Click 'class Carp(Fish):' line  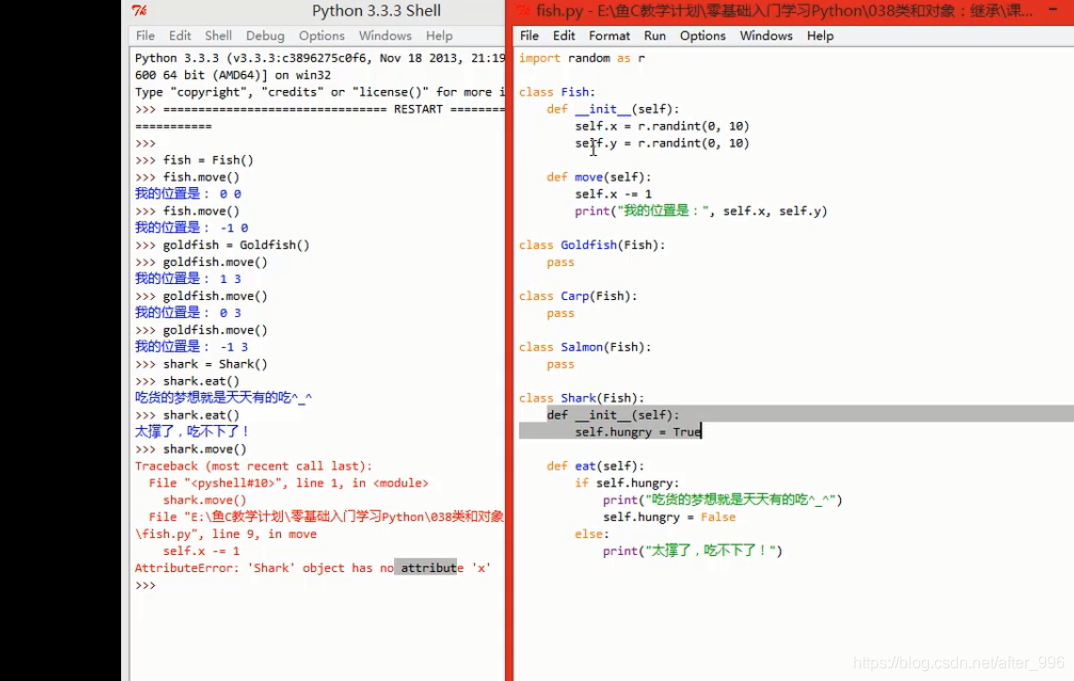click(577, 296)
